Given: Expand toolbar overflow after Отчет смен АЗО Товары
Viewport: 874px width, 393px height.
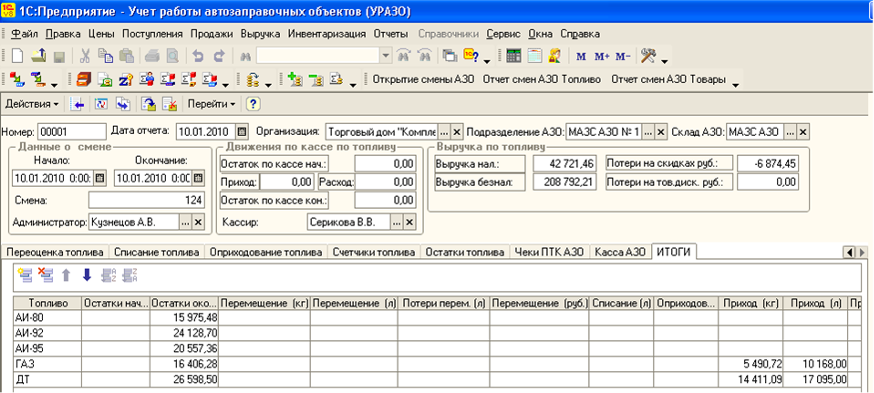Looking at the screenshot, I should 736,85.
